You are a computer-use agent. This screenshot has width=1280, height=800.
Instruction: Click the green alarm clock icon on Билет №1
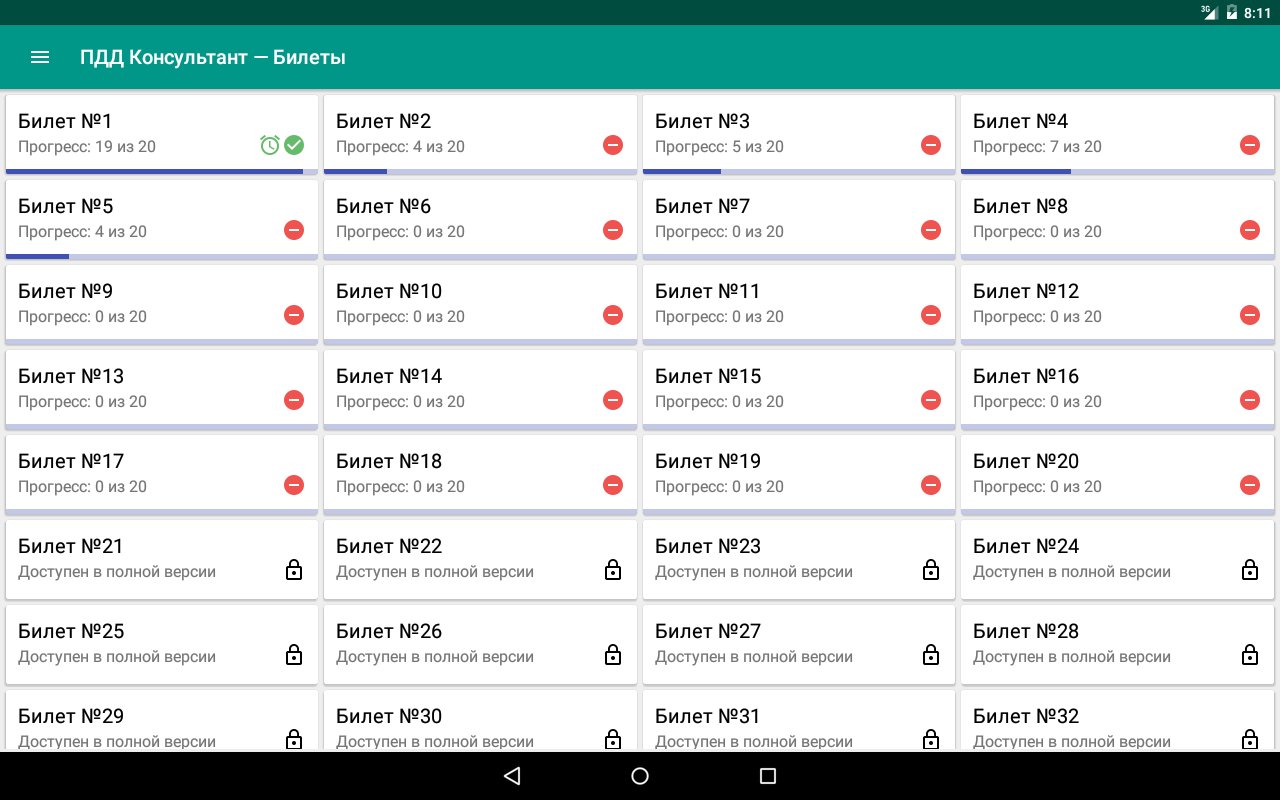270,146
